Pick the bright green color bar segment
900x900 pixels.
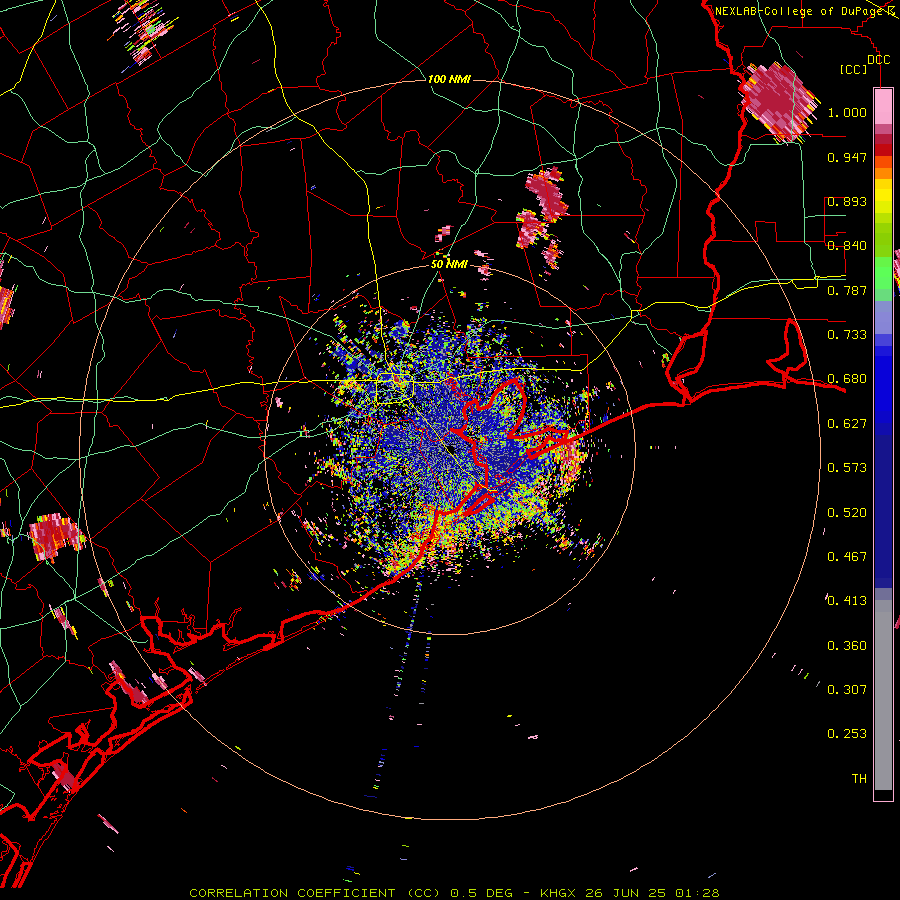[883, 273]
